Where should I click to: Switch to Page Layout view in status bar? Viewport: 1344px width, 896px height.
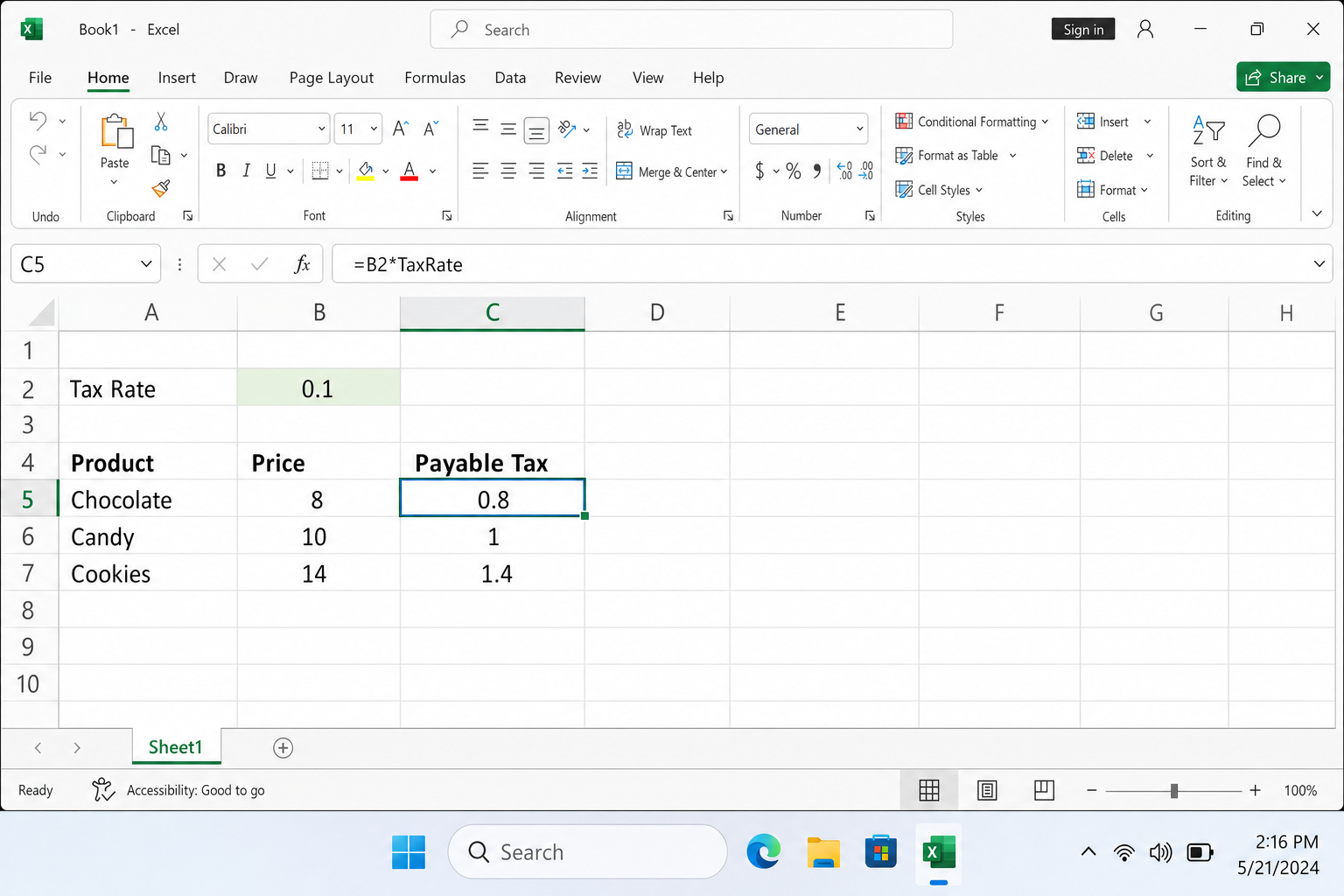[987, 790]
